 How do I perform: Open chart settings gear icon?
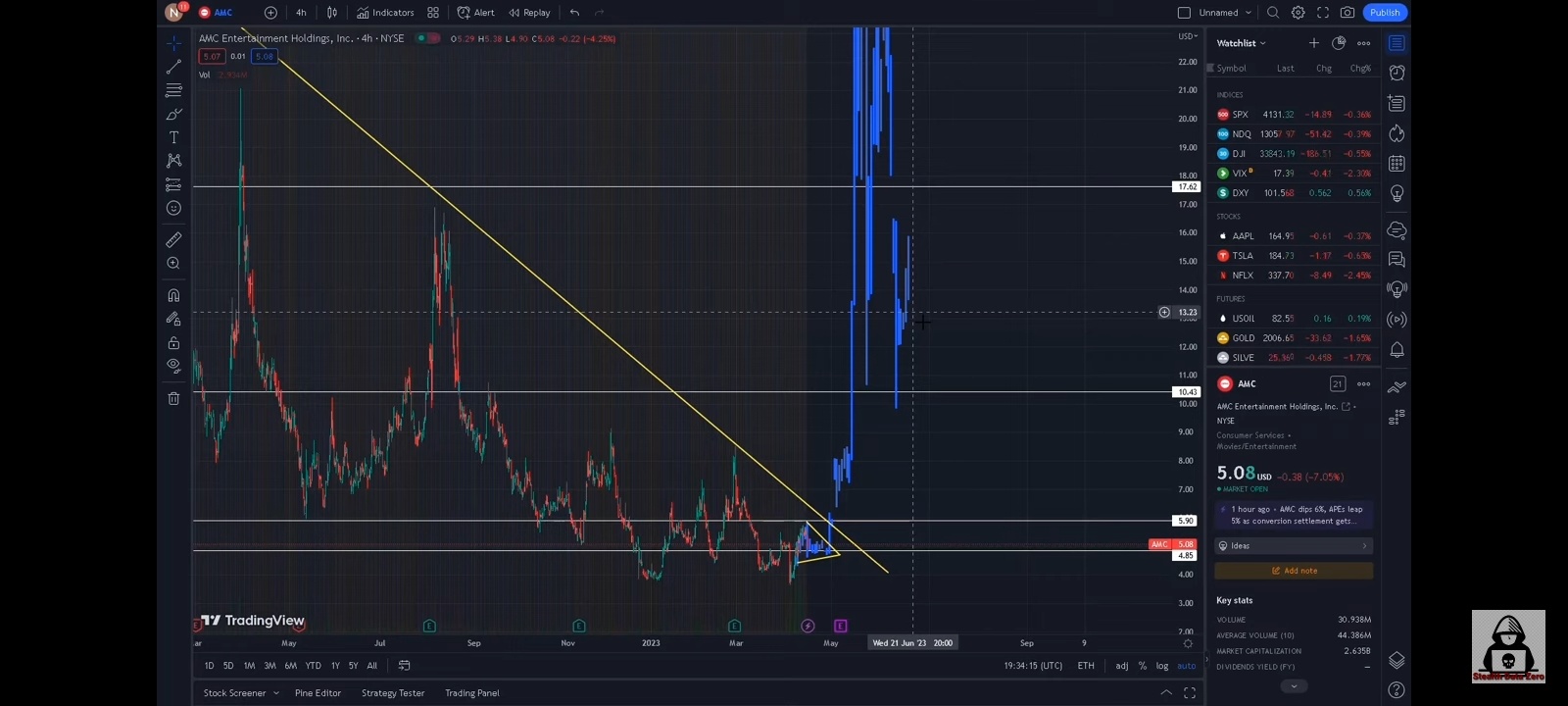[x=1298, y=13]
